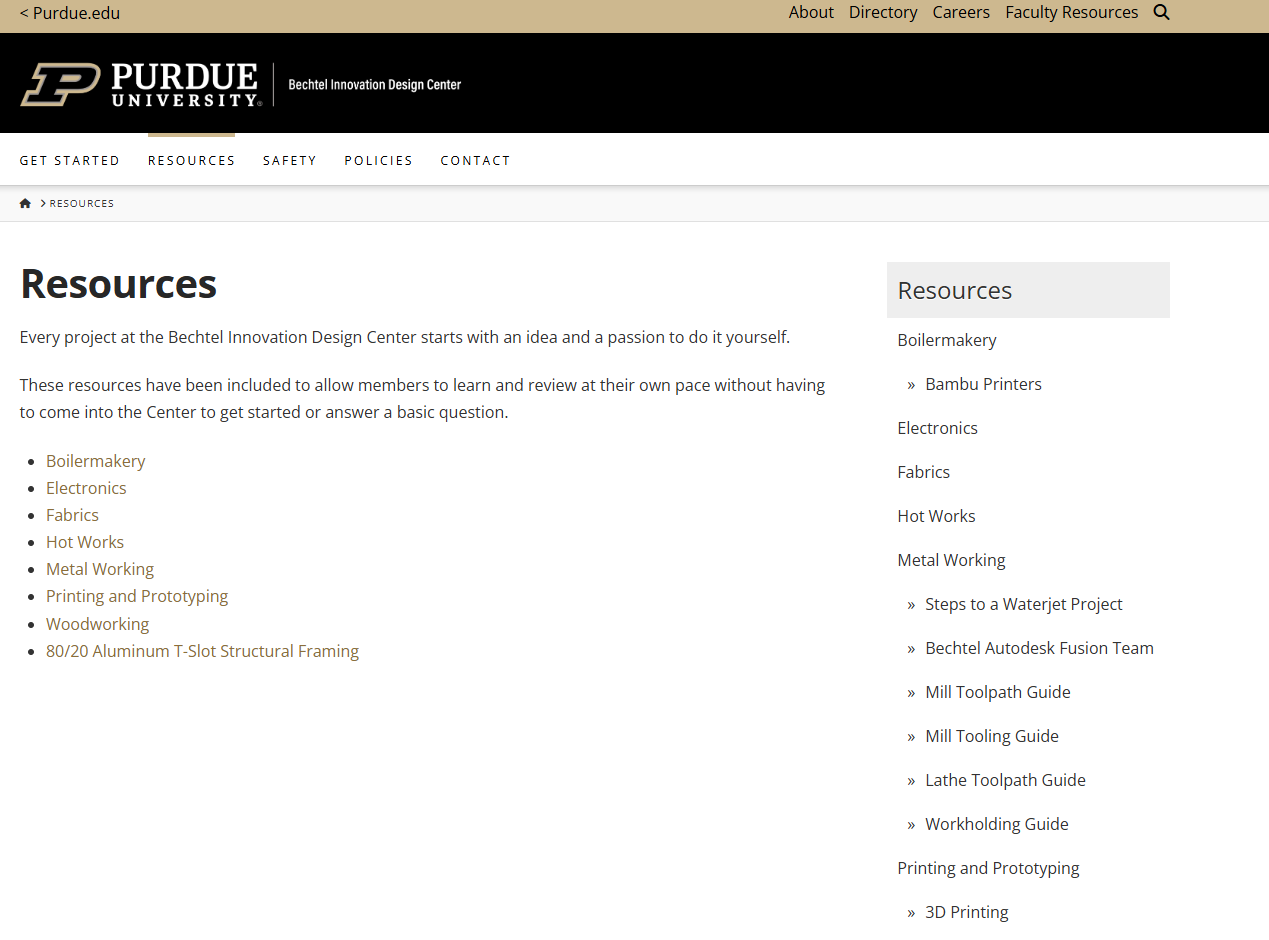Click the home breadcrumb icon
Viewport: 1269px width, 940px height.
click(x=25, y=202)
